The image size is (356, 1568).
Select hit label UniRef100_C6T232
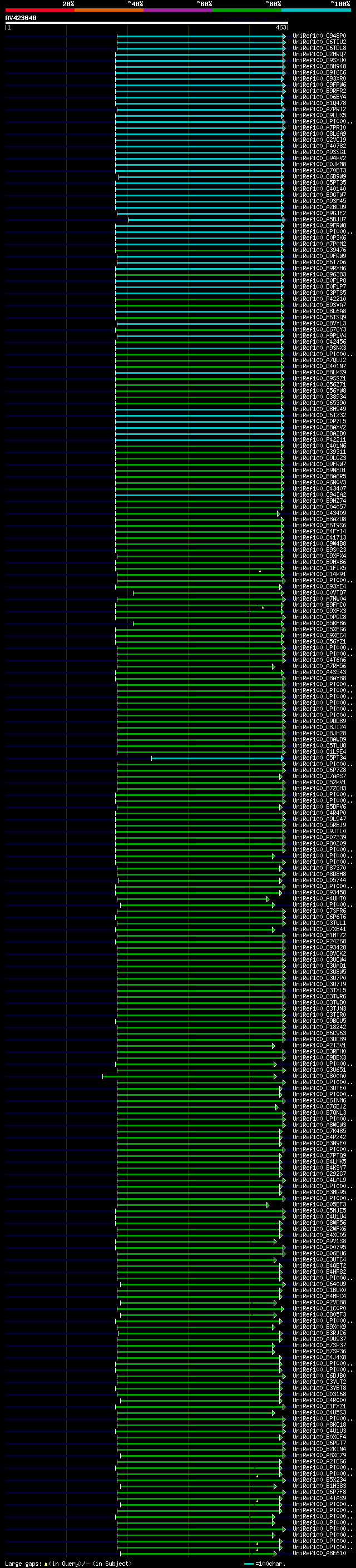(319, 415)
